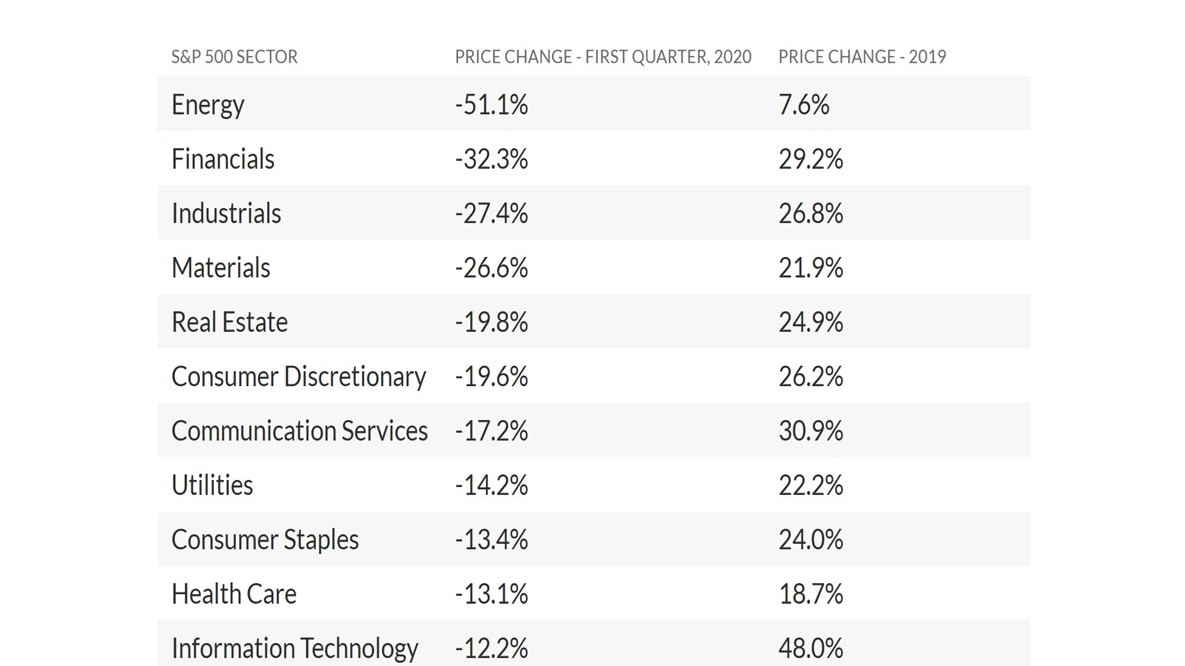Click the Industrials row label
Screen dimensions: 1185x666
pyautogui.click(x=226, y=213)
